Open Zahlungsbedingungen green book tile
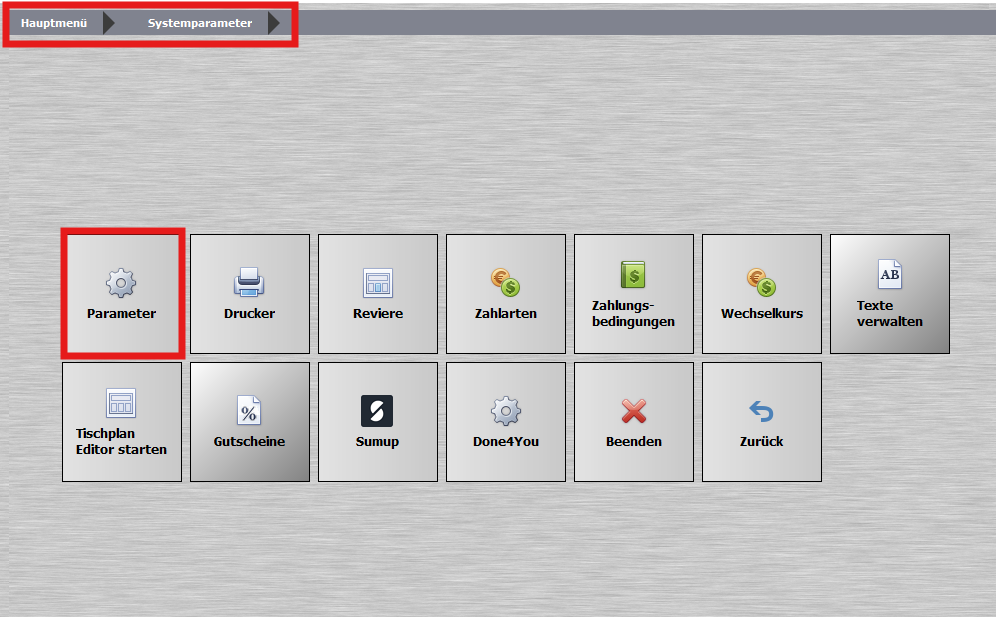Image resolution: width=996 pixels, height=617 pixels. point(634,294)
